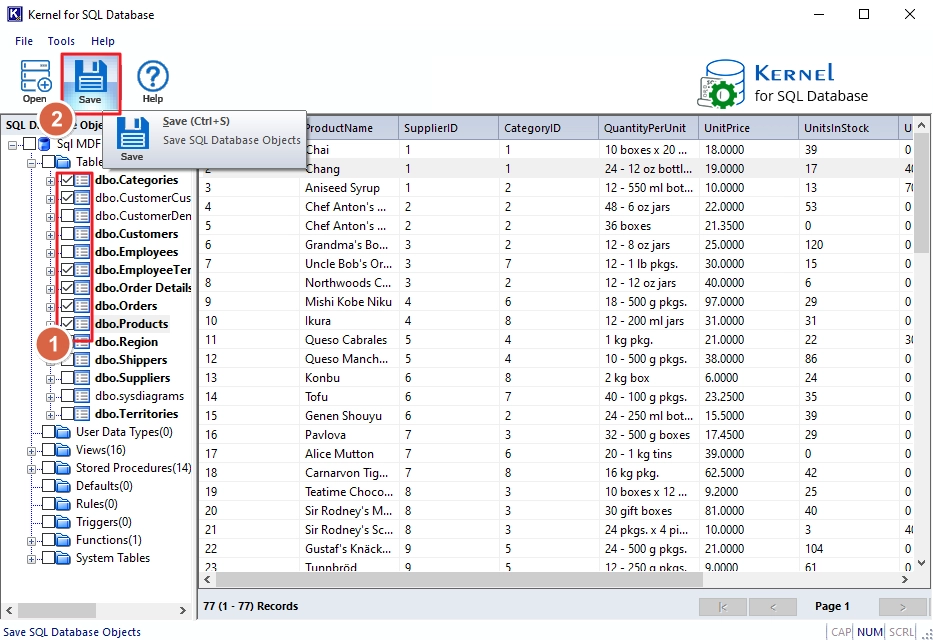
Task: Uncheck the dbo.Orders checkbox
Action: [67, 306]
